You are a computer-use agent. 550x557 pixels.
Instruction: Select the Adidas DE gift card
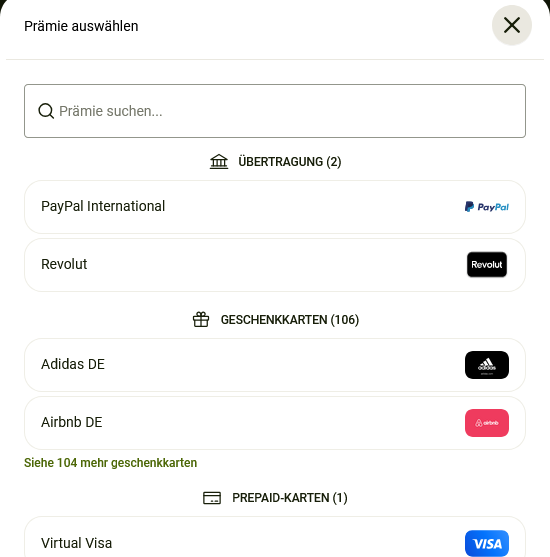[x=275, y=365]
